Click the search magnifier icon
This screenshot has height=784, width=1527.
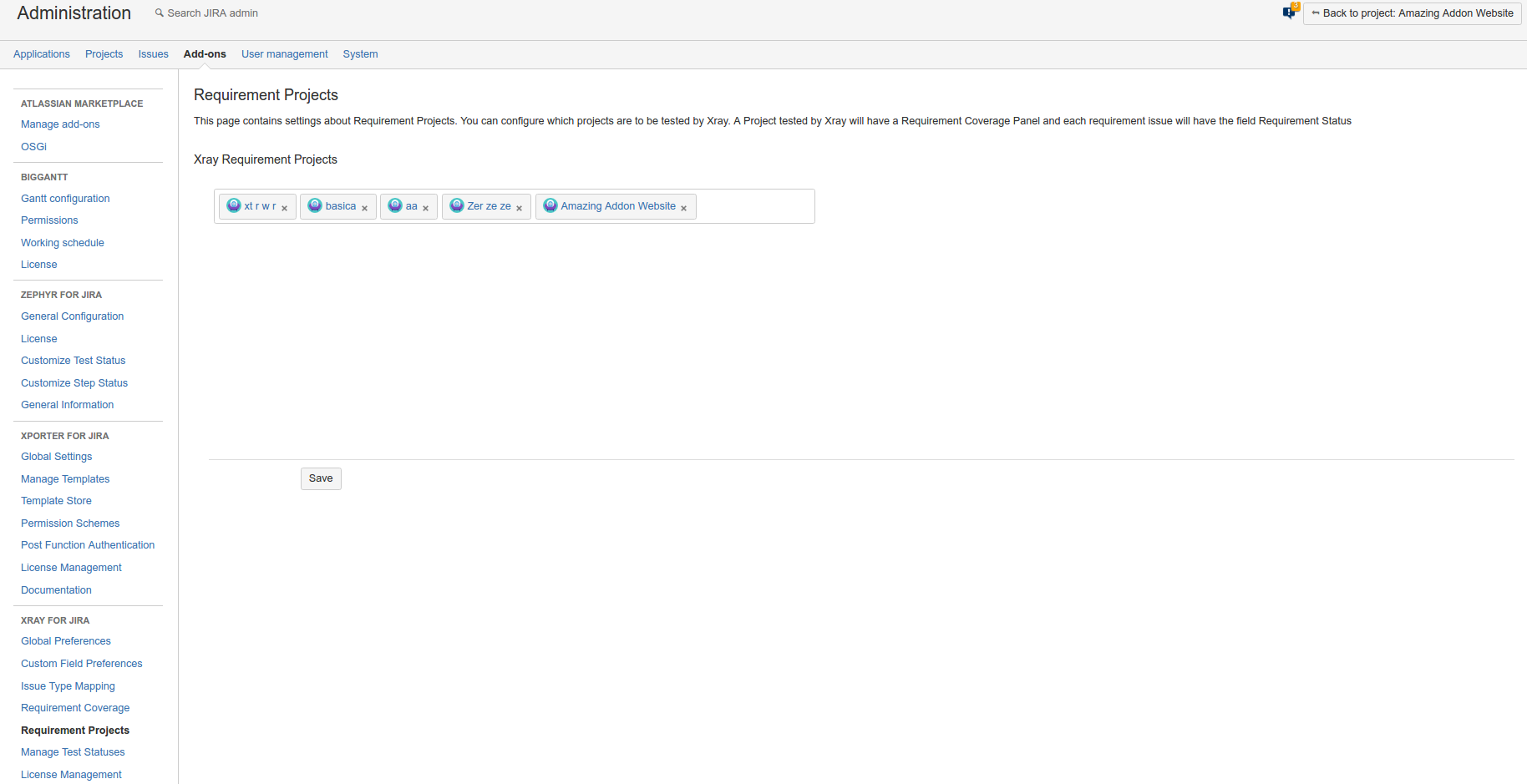159,13
